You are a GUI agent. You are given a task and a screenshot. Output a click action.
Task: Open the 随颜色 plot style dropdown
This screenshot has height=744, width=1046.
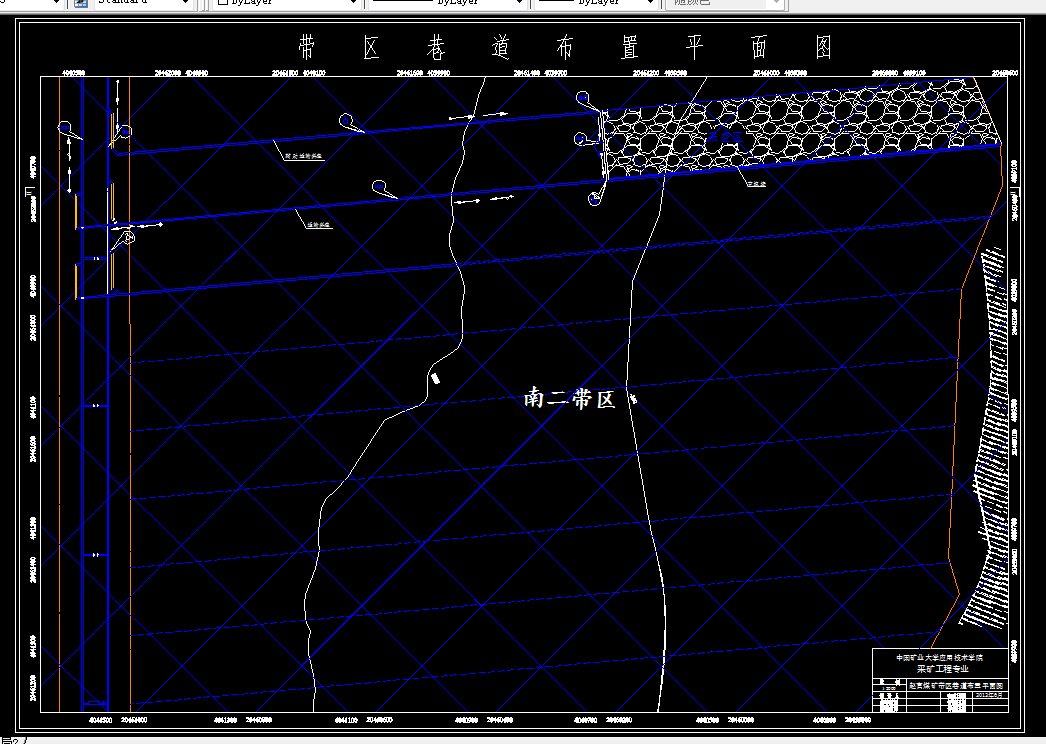(723, 3)
